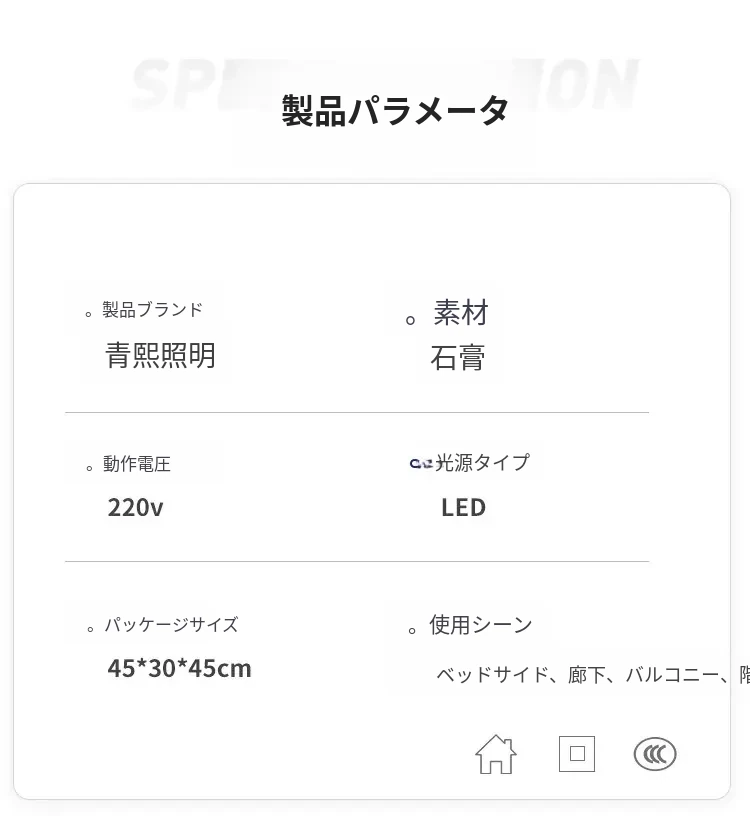Click the 素材 label

tap(461, 313)
